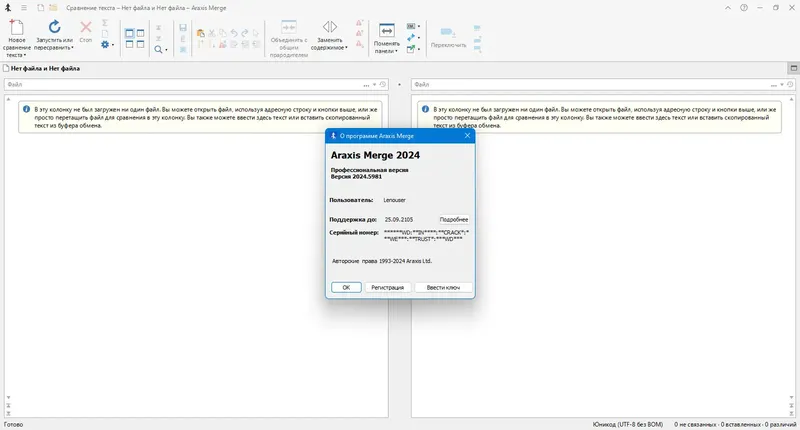Click the new document icon in title bar
The image size is (800, 430).
pos(41,8)
